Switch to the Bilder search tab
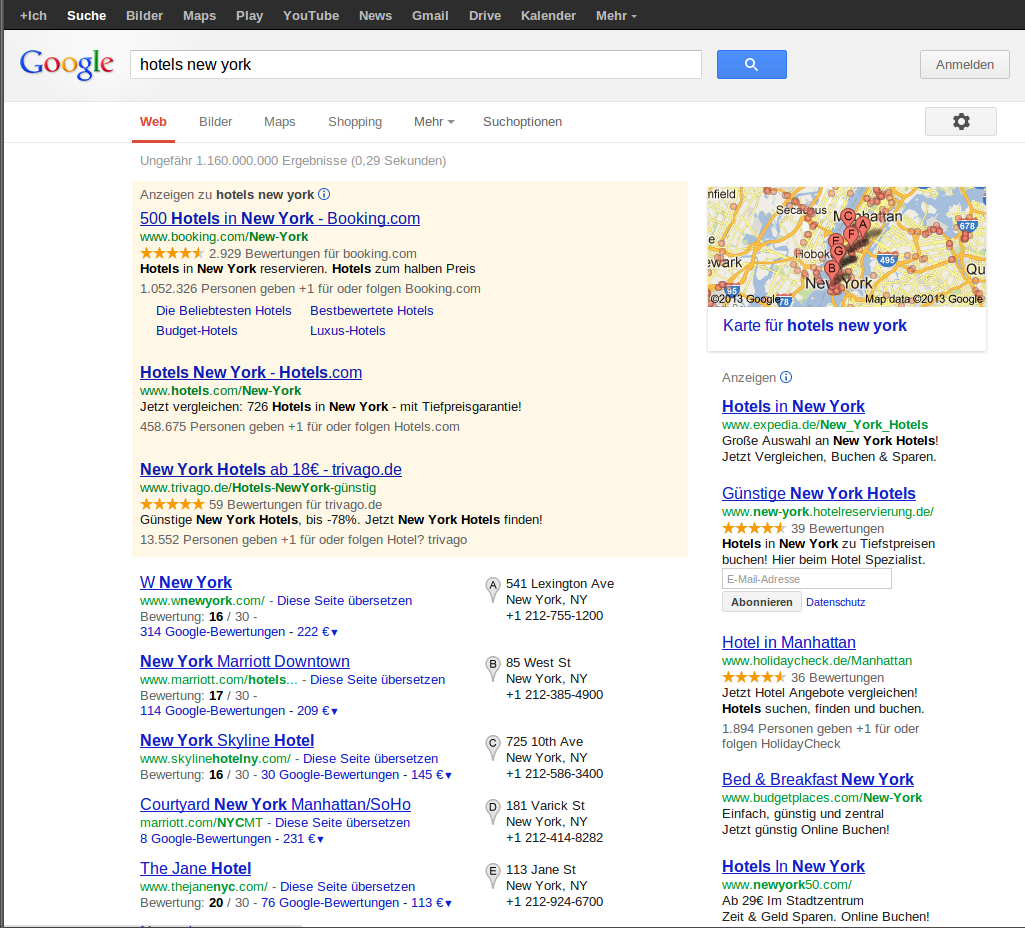This screenshot has width=1025, height=928. (215, 122)
